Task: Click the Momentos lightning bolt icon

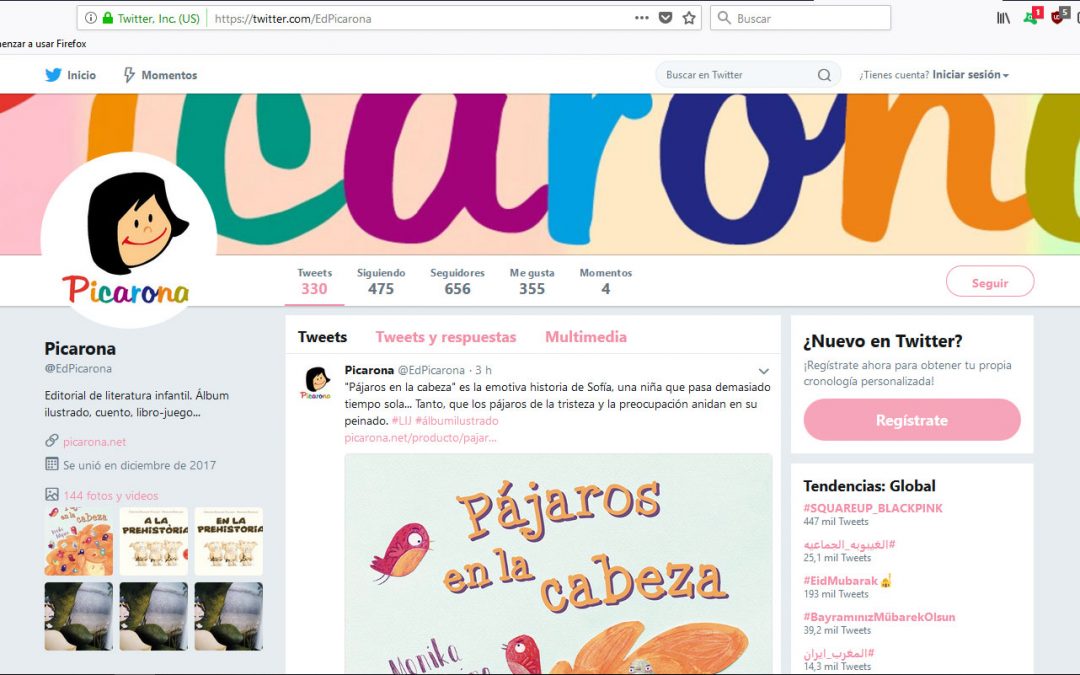Action: (x=129, y=75)
